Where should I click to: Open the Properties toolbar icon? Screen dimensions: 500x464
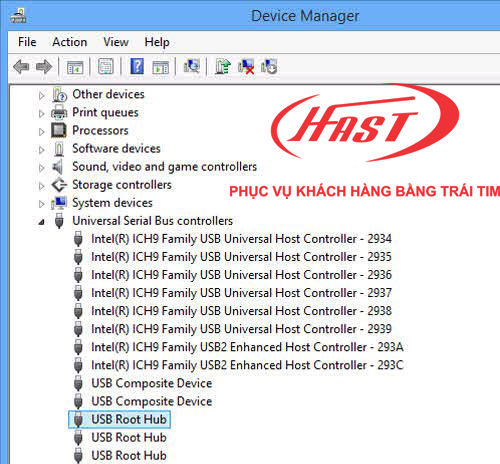tap(106, 67)
